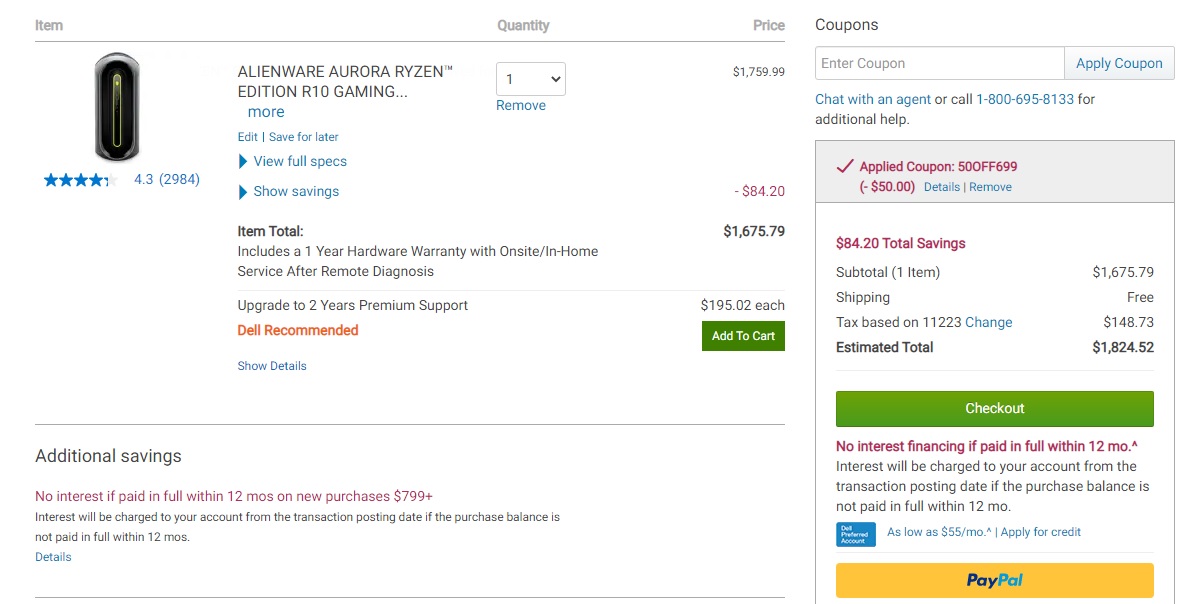Click the PayPal checkout button
1184x604 pixels.
coord(994,580)
